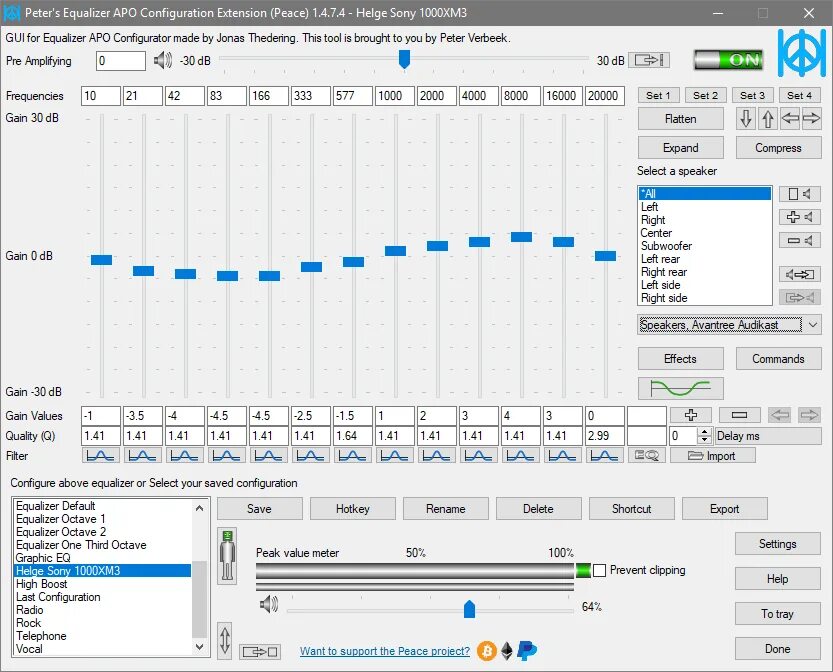The height and width of the screenshot is (672, 833).
Task: Click the remove speaker minus icon
Action: click(800, 241)
